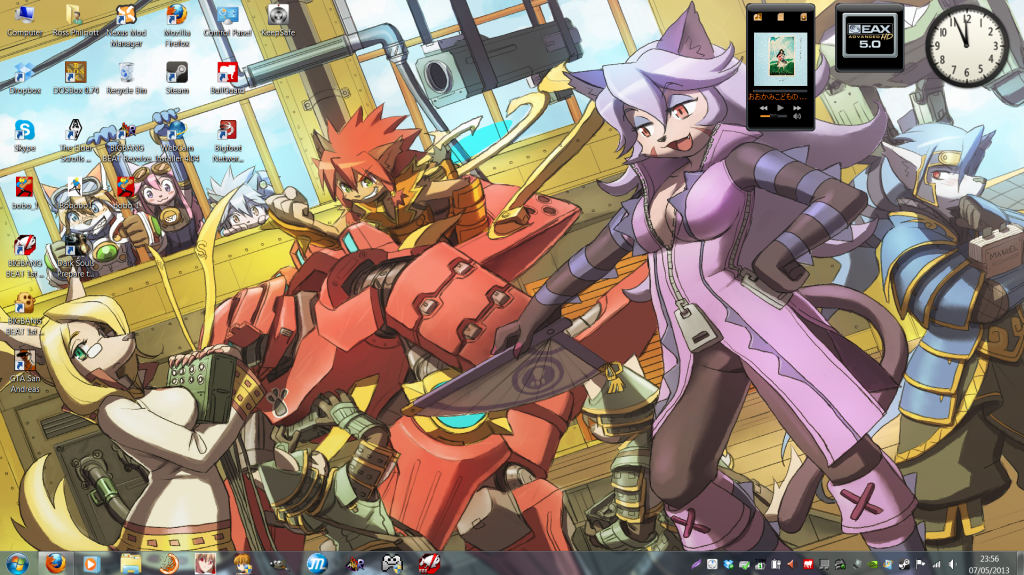The width and height of the screenshot is (1024, 575).
Task: Open the NVIDIA tray icon
Action: pos(872,564)
